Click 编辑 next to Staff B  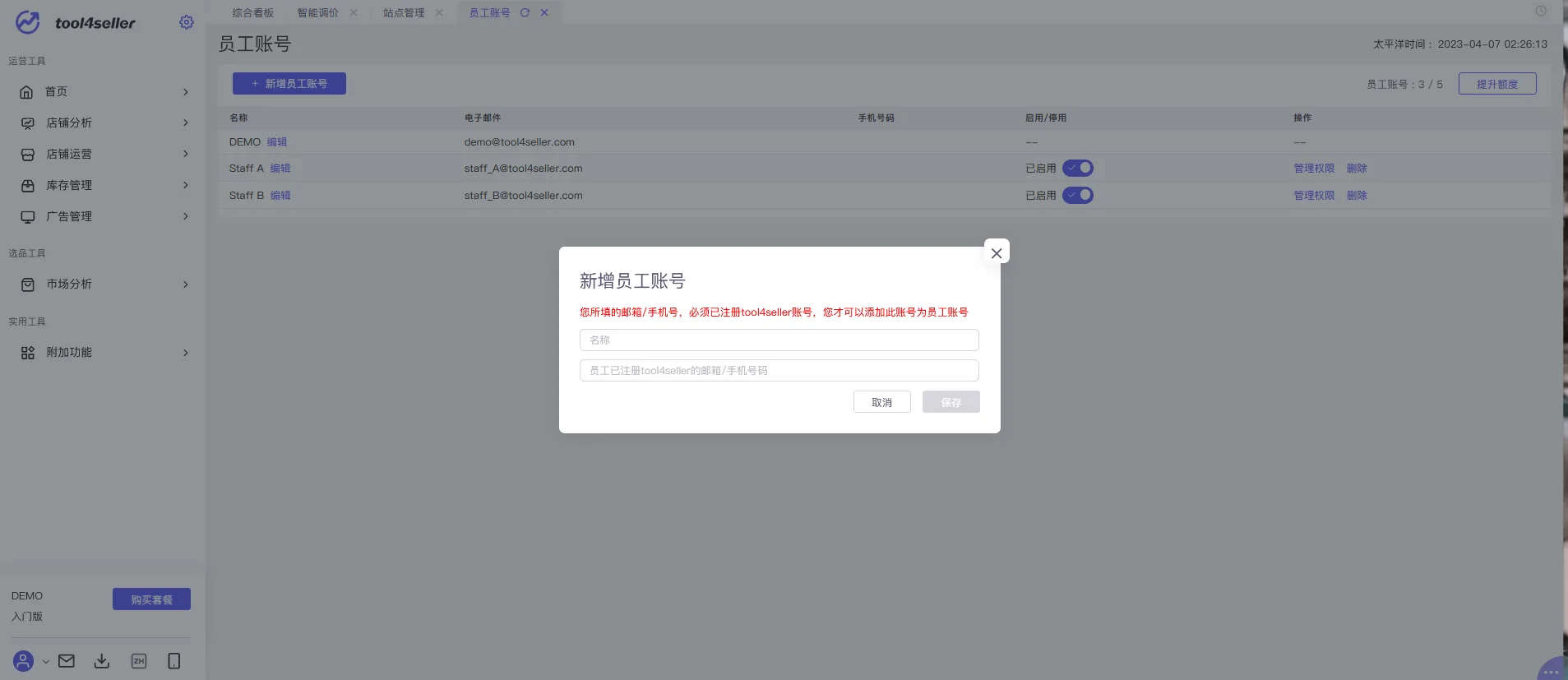280,196
